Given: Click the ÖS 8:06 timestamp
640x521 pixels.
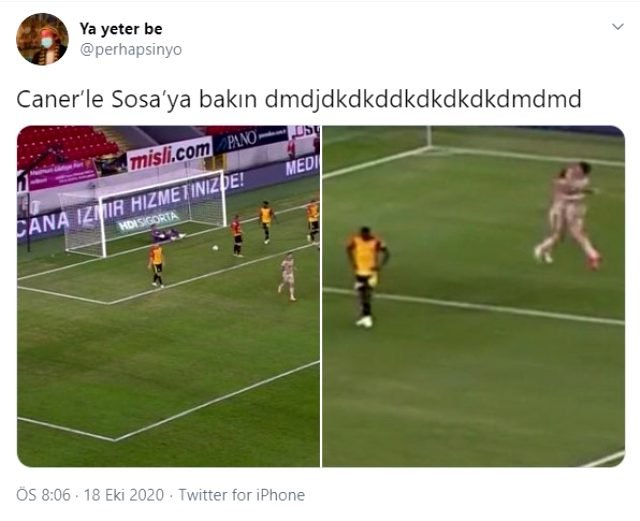Looking at the screenshot, I should [x=43, y=495].
